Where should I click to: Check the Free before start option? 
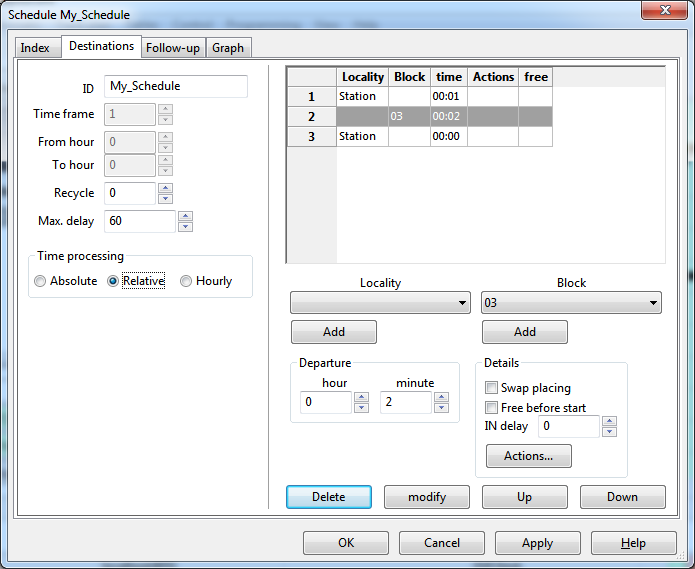(491, 408)
